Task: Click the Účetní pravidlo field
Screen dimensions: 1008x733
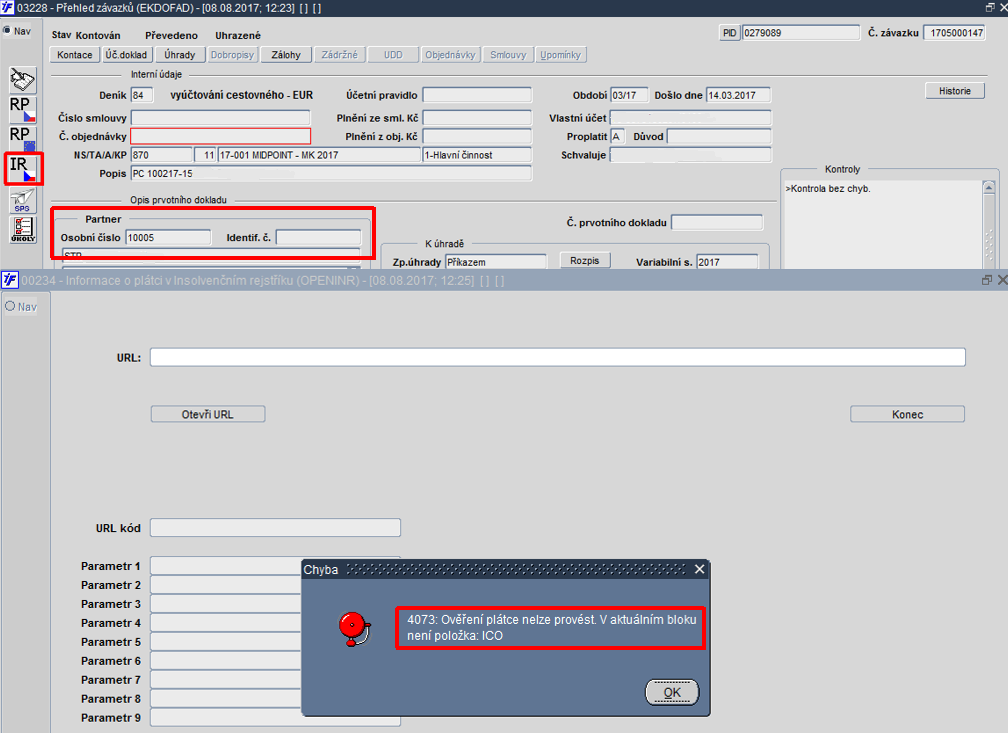Action: (477, 95)
